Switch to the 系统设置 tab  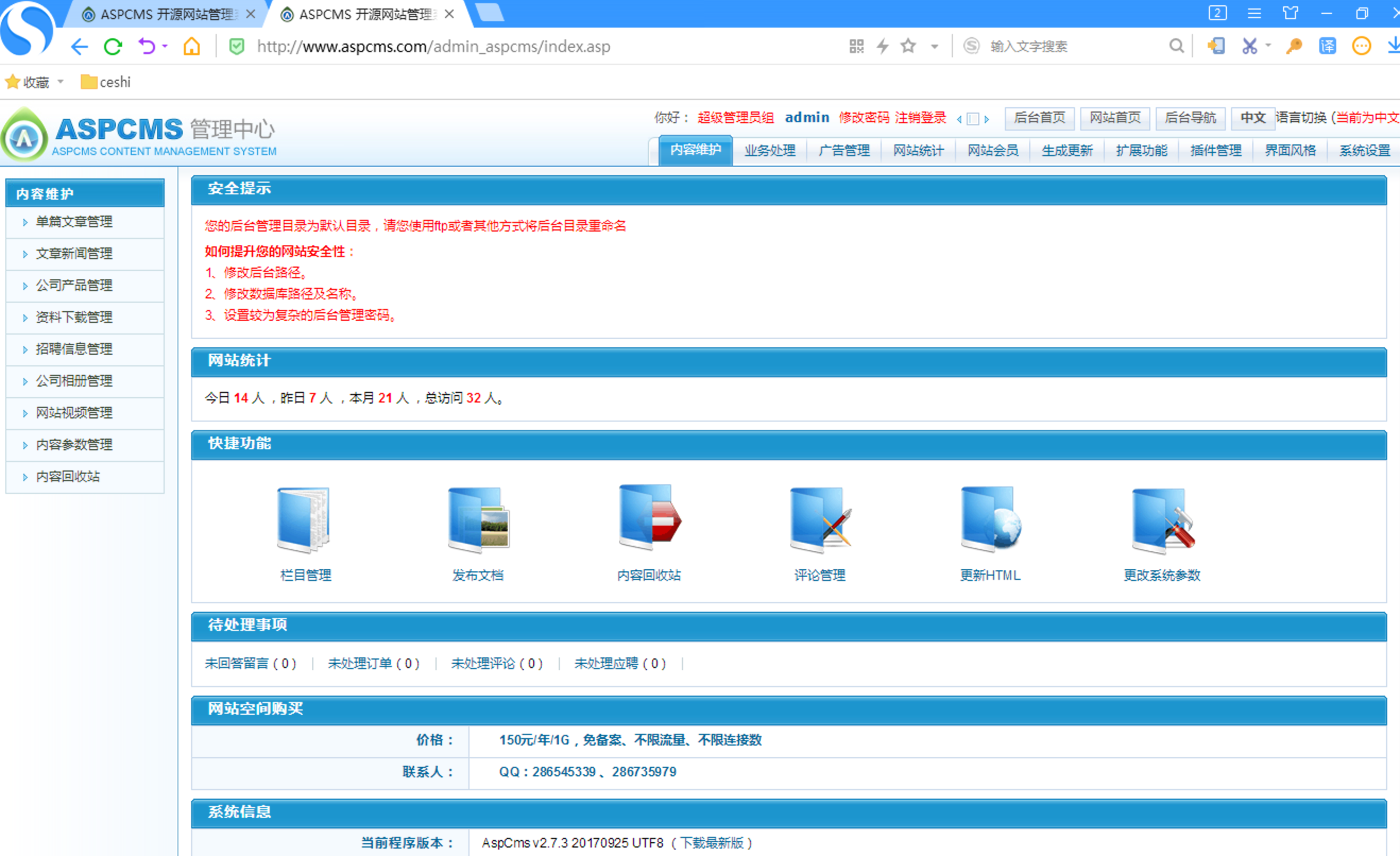[1365, 150]
